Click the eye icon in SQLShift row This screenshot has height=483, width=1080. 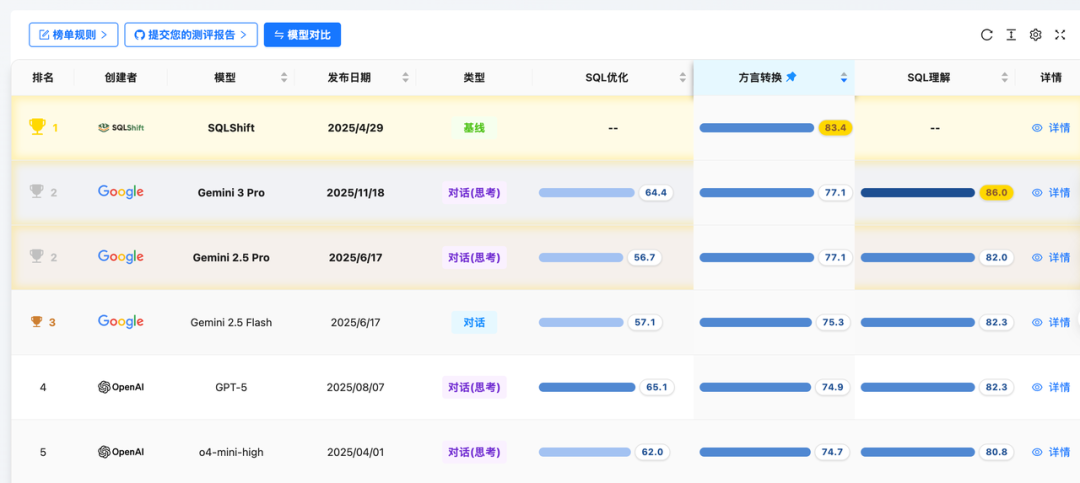(1037, 127)
